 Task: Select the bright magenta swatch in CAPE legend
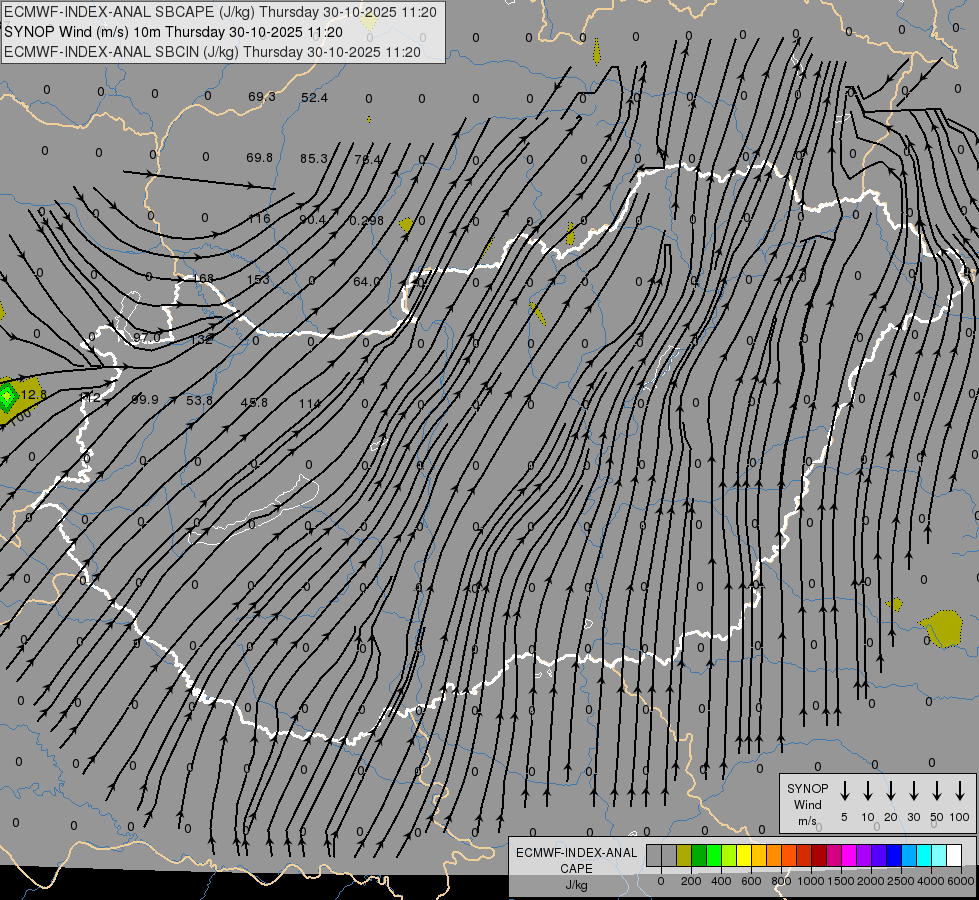[849, 855]
